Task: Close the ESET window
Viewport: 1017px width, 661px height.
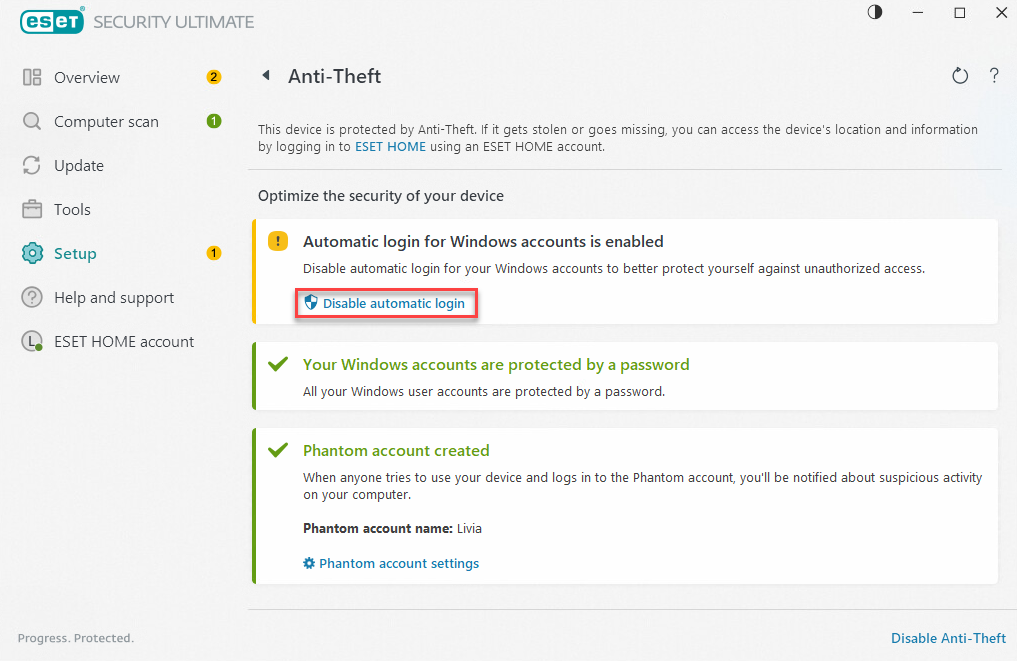Action: tap(1001, 13)
